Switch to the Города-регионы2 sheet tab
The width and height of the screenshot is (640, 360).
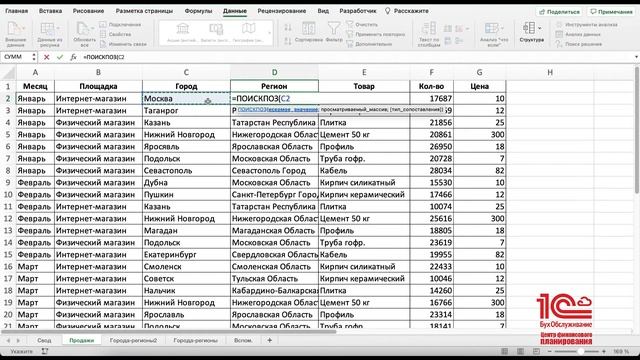133,340
